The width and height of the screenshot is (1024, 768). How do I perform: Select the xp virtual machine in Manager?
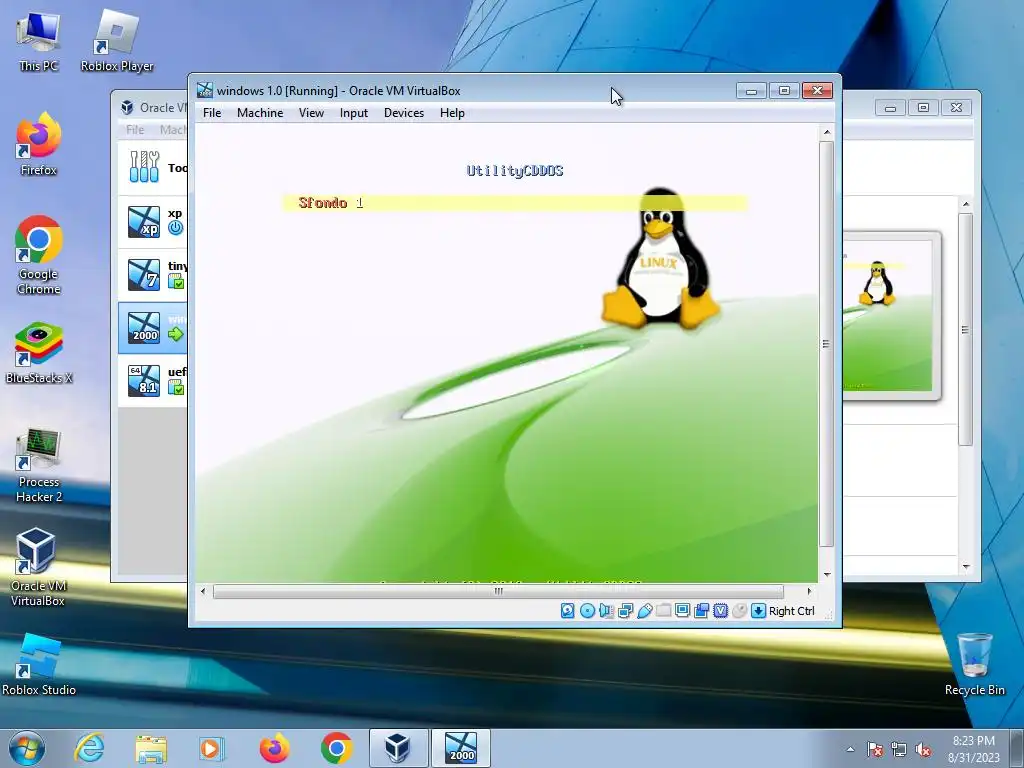click(x=153, y=221)
